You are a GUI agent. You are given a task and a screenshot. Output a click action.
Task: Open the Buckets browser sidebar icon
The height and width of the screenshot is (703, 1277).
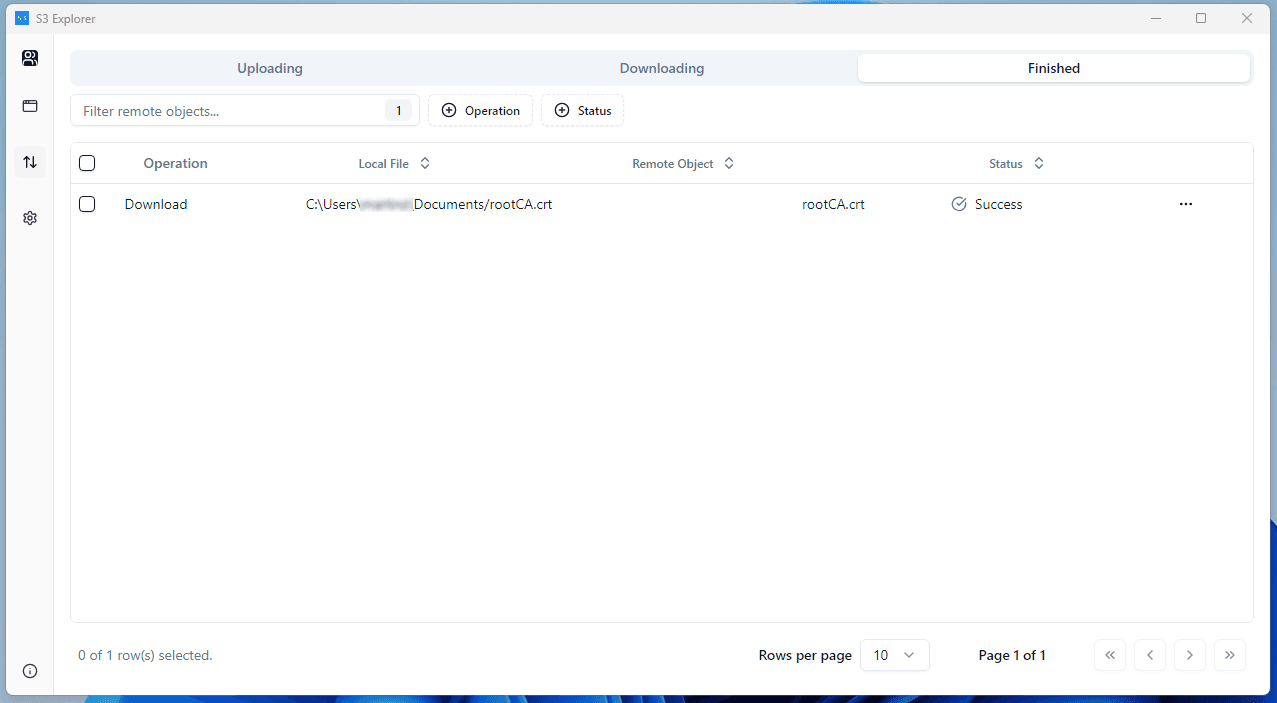pyautogui.click(x=30, y=106)
